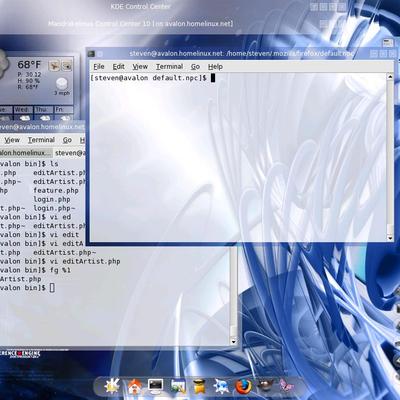Switch to second 'steven@a' tab in back terminal
The image size is (400, 400).
click(x=69, y=153)
